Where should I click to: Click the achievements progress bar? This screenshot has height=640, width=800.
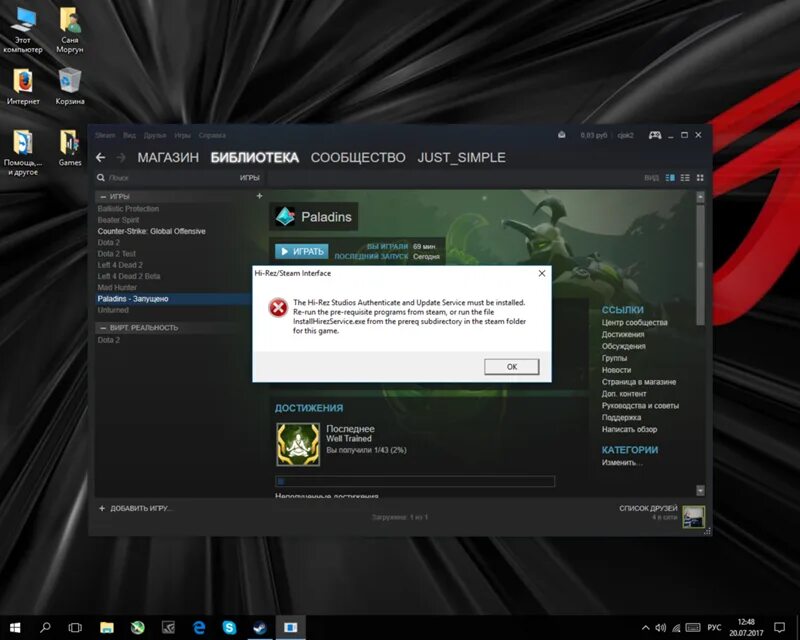click(415, 481)
